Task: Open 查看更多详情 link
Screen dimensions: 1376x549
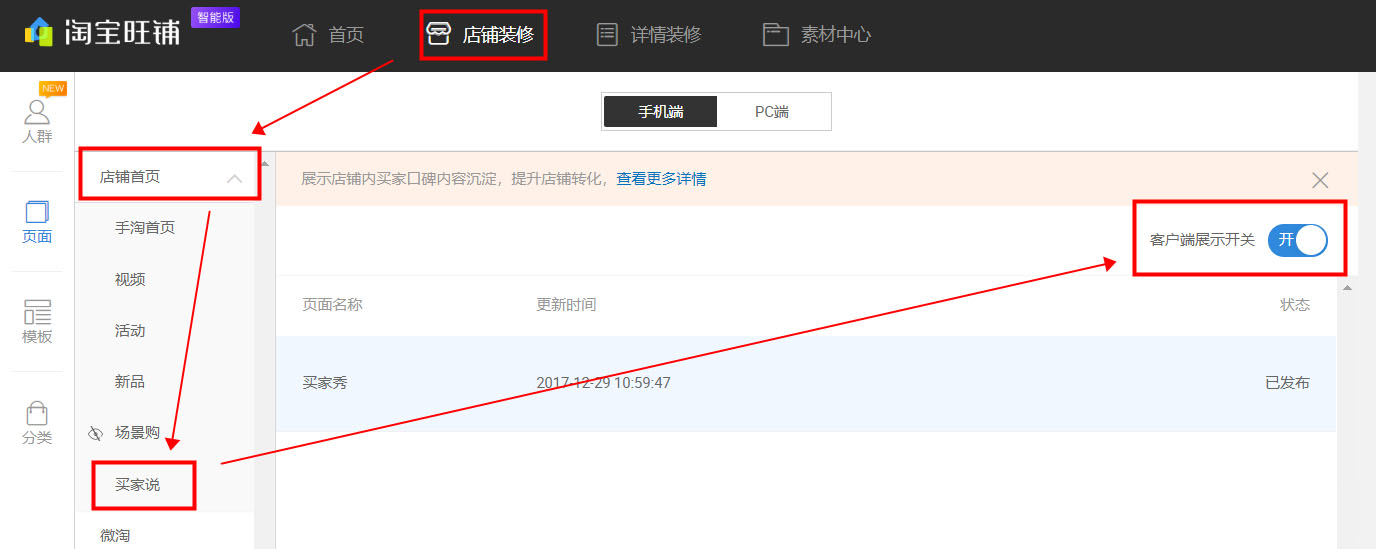Action: [661, 179]
